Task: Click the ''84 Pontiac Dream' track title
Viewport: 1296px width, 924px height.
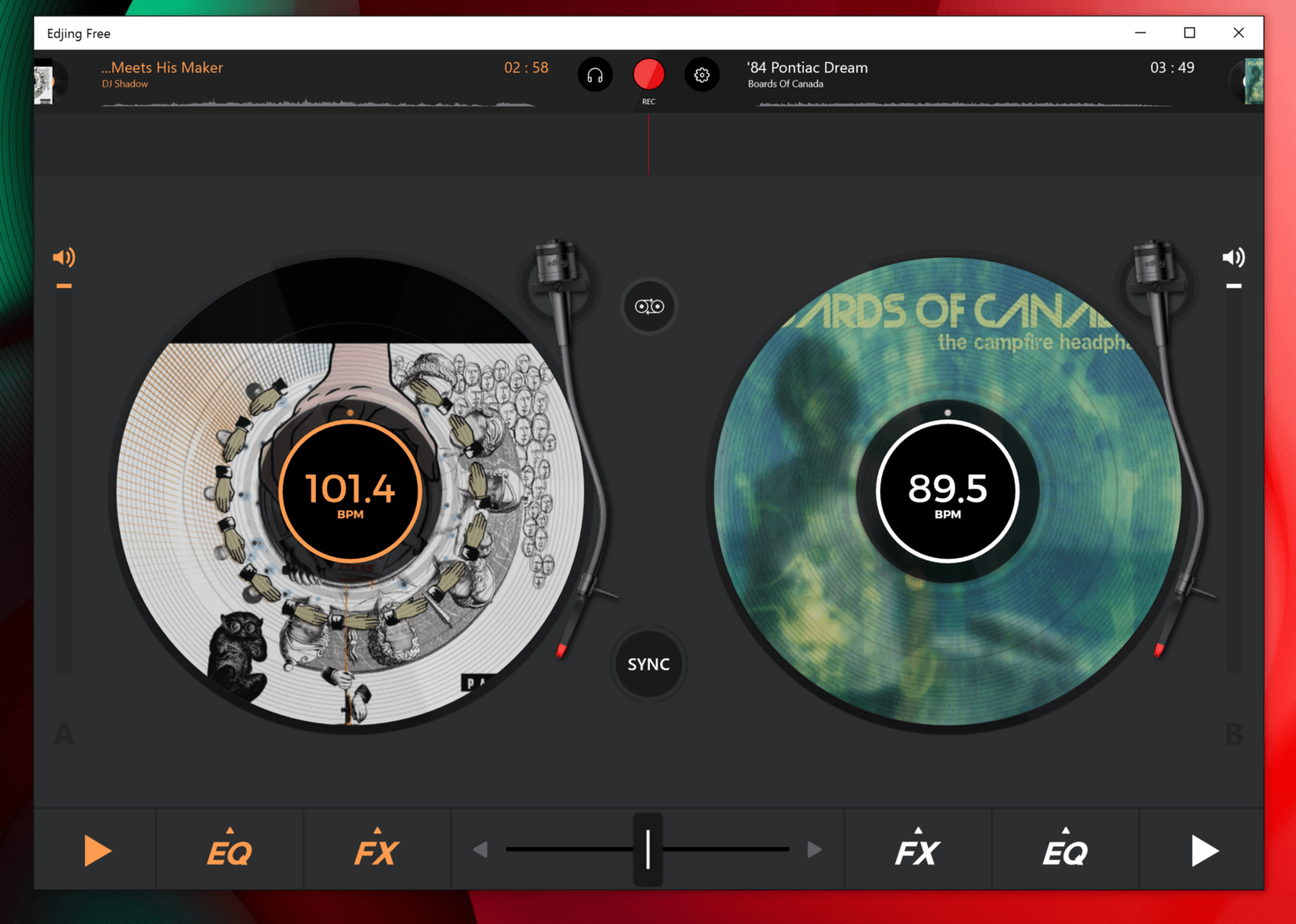Action: [x=808, y=68]
